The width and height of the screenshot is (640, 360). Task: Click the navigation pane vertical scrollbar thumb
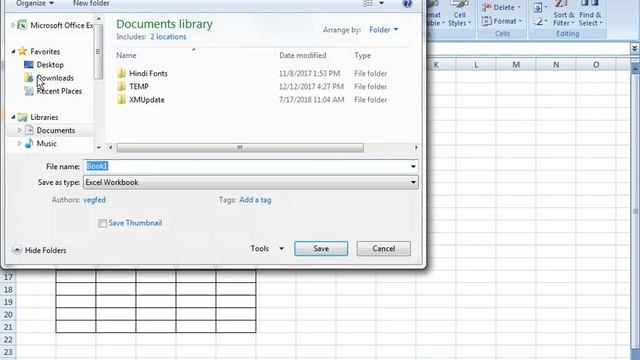pyautogui.click(x=98, y=51)
